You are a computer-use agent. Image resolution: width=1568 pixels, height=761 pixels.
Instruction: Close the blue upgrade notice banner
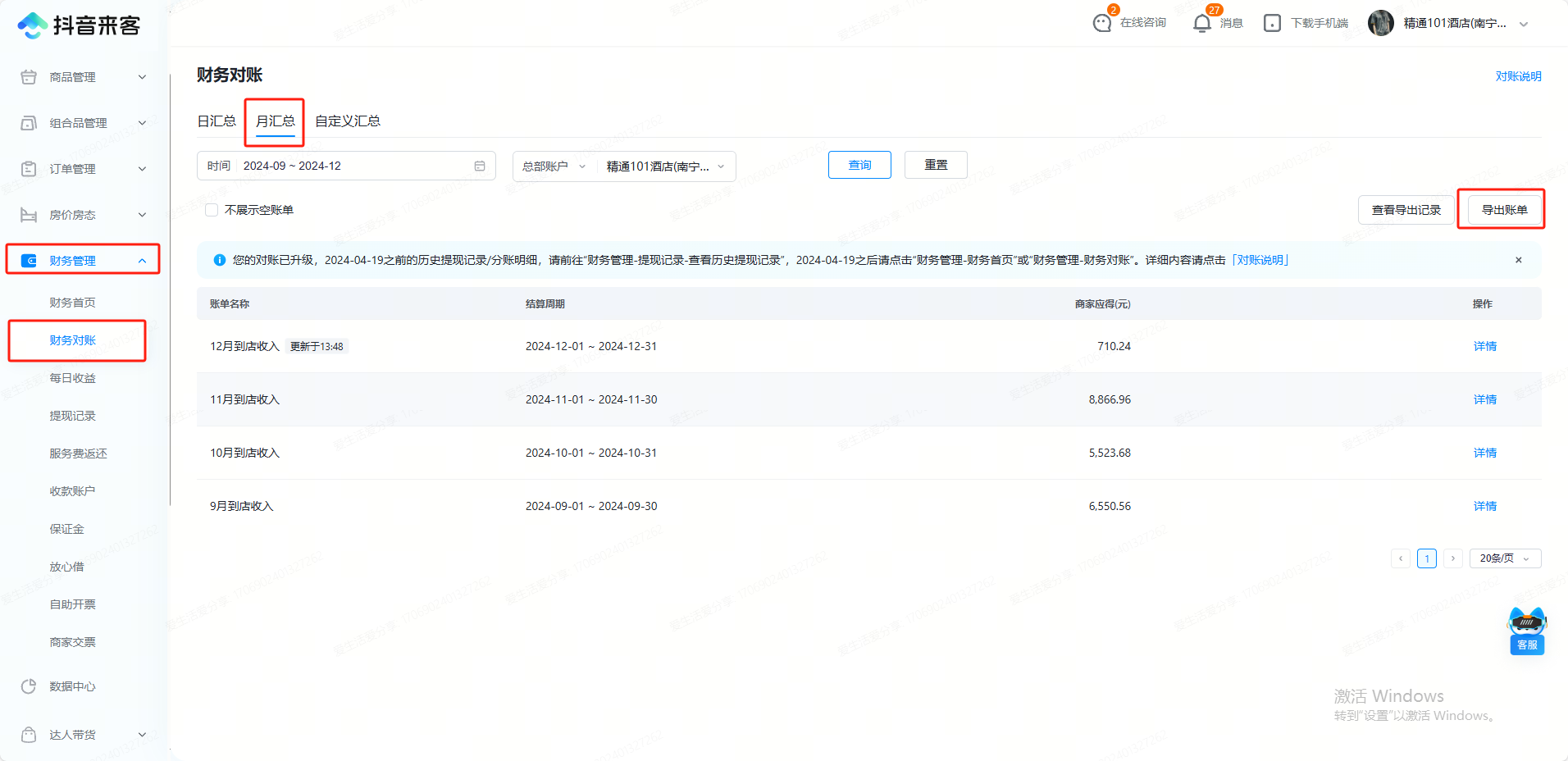tap(1518, 260)
